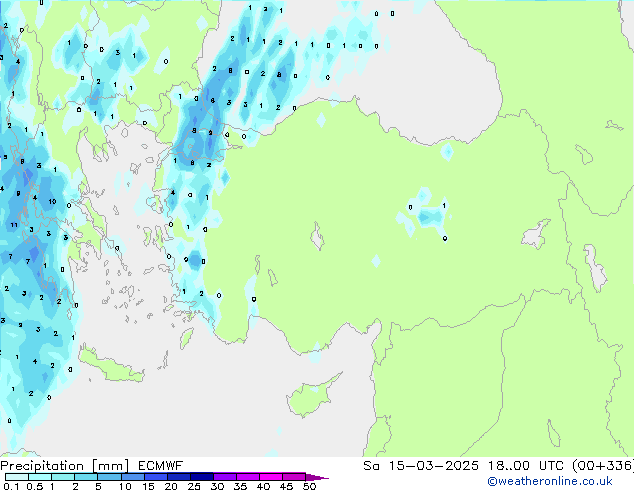
Task: Click the legend label "35"
Action: tap(240, 486)
